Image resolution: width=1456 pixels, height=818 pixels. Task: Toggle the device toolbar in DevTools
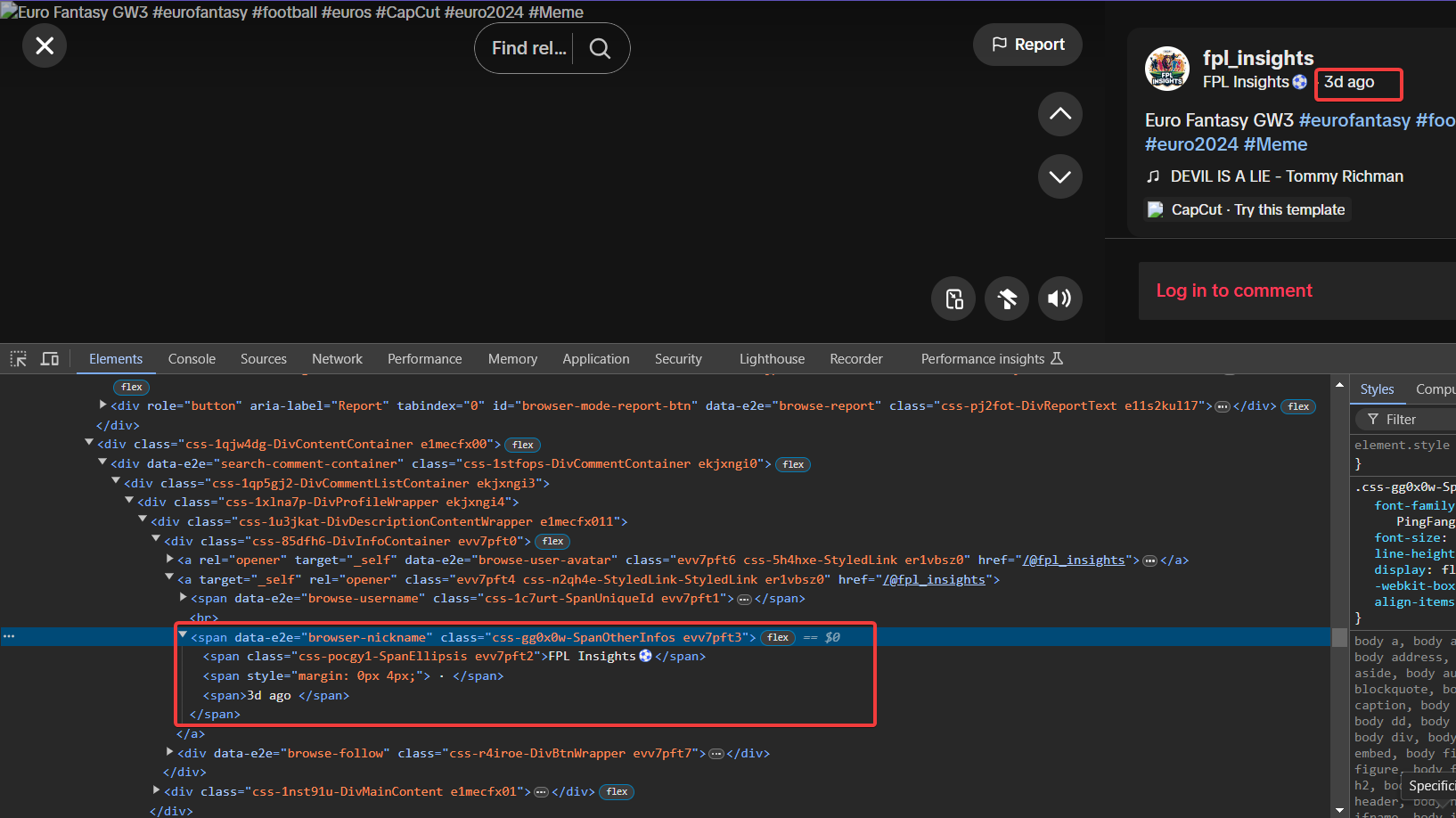click(49, 358)
